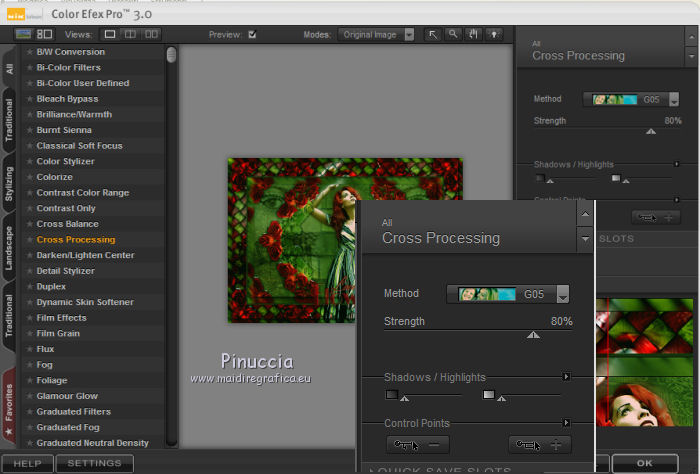
Task: Select the Graduated Neutral Density filter
Action: (x=92, y=443)
